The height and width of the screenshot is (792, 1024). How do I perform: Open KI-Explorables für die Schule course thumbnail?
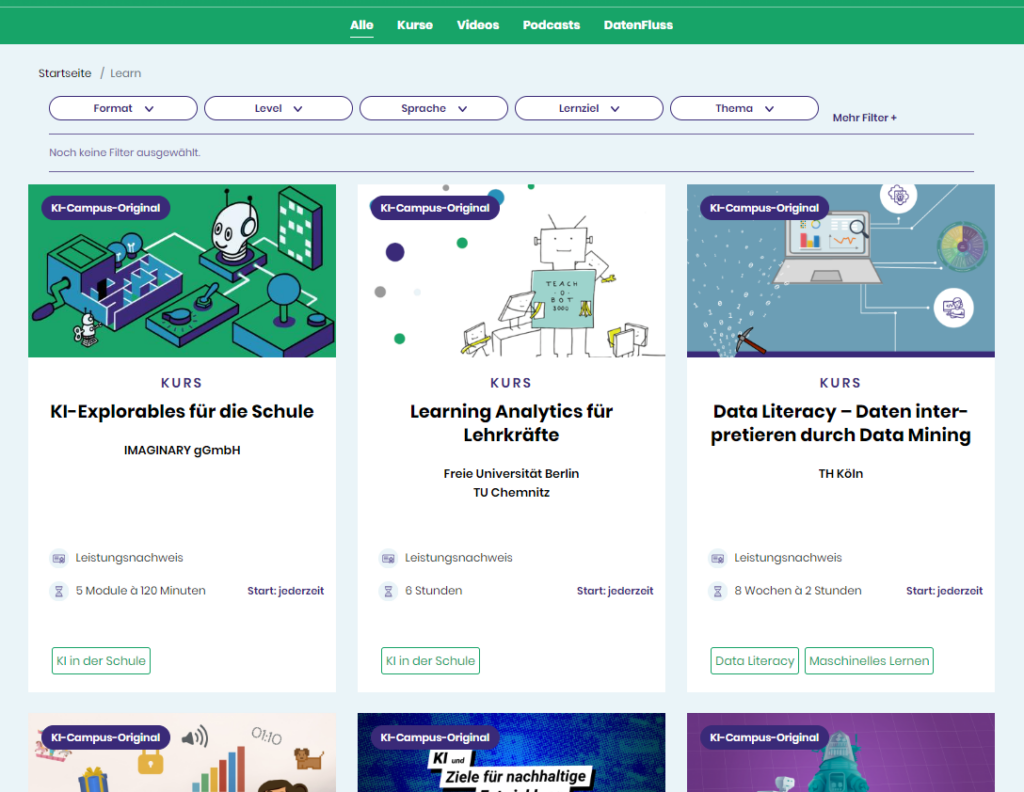click(x=182, y=271)
